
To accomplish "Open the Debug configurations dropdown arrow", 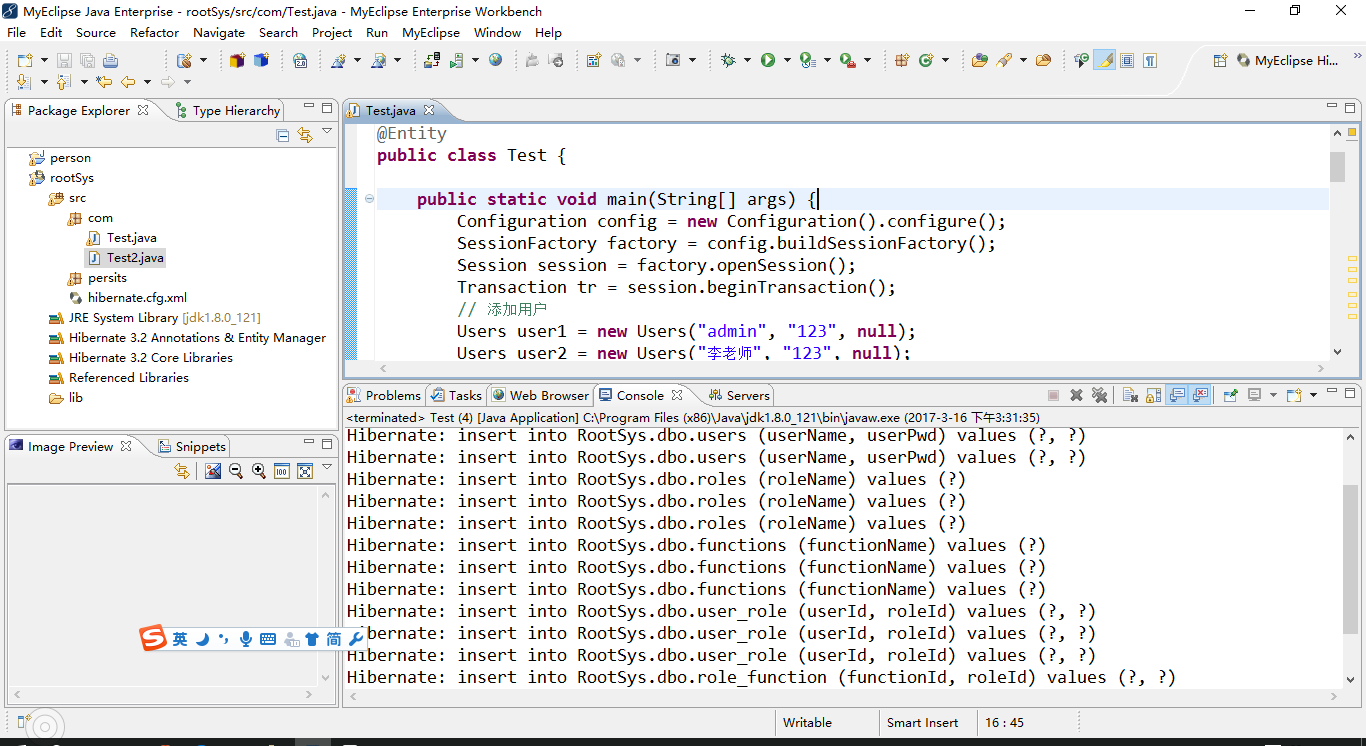I will pyautogui.click(x=747, y=60).
